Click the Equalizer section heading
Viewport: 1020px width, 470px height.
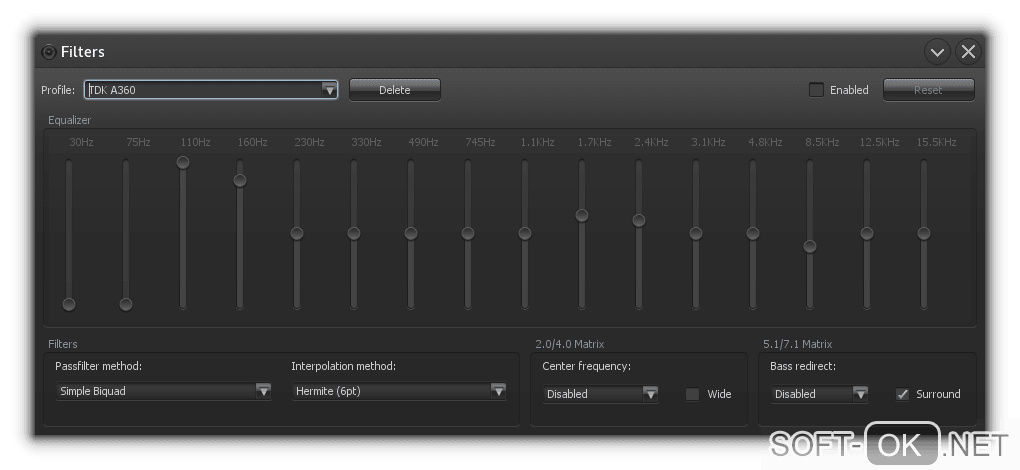tap(70, 120)
